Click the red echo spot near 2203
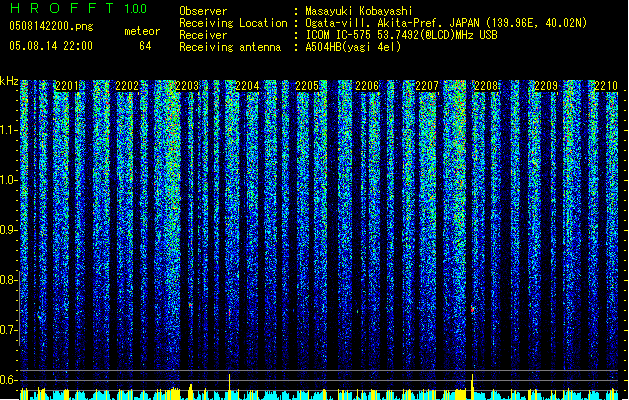Screen dimensions: 629x400 190,305
